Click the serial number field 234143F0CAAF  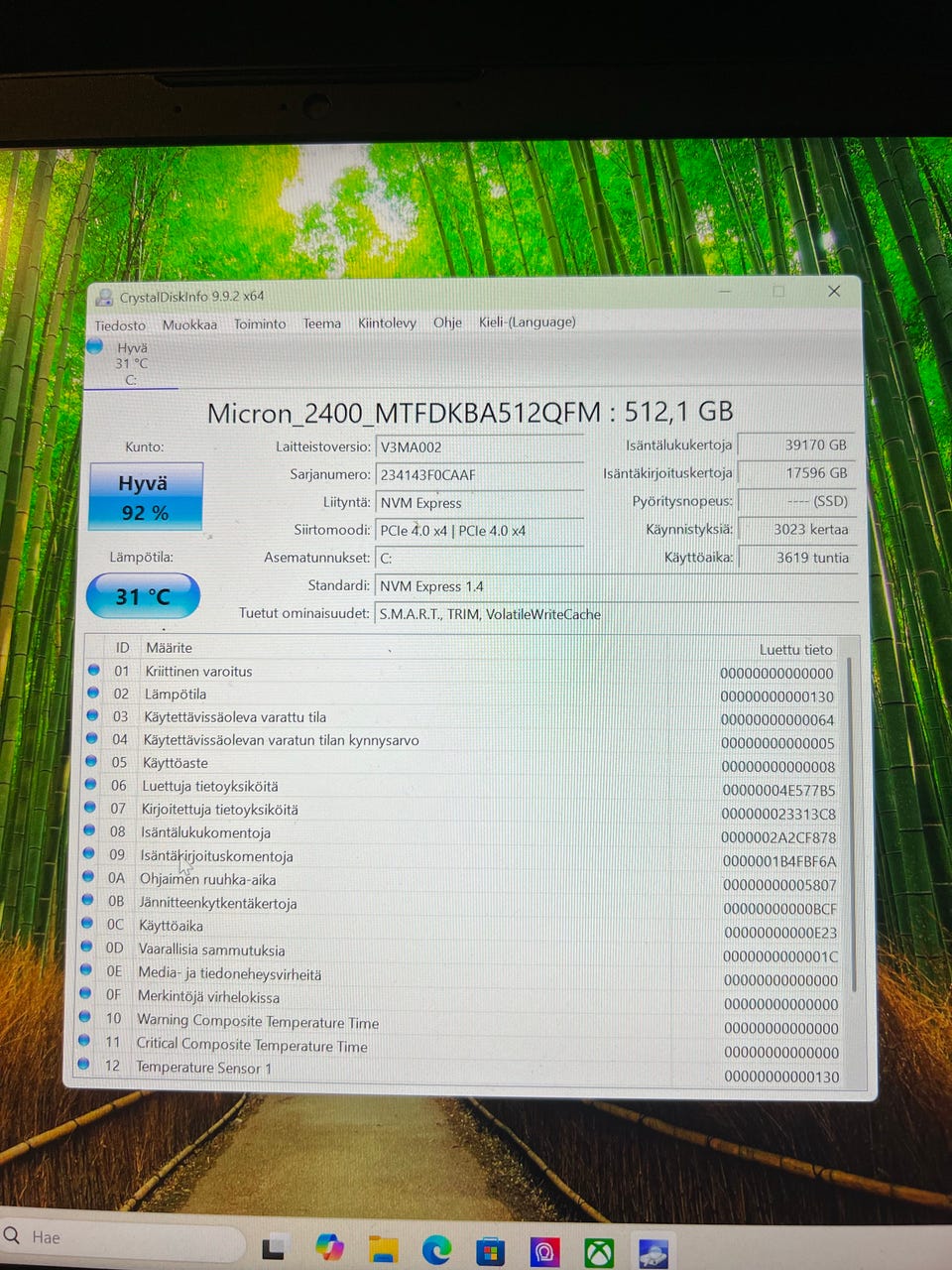[480, 475]
